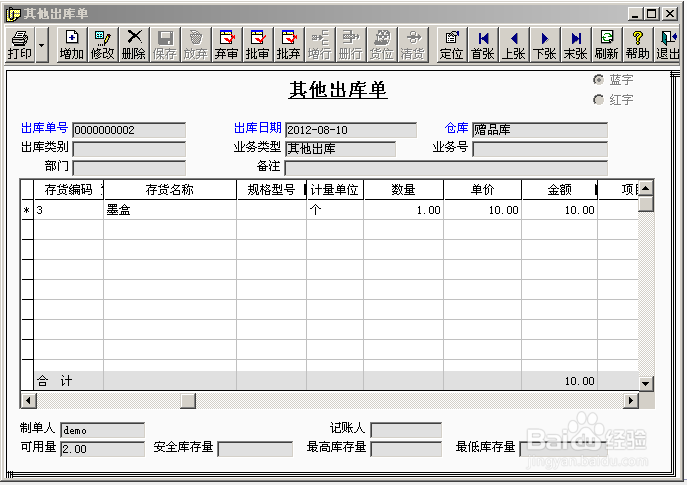The width and height of the screenshot is (687, 485).
Task: Click the table vertical scroll up arrow
Action: [x=646, y=188]
